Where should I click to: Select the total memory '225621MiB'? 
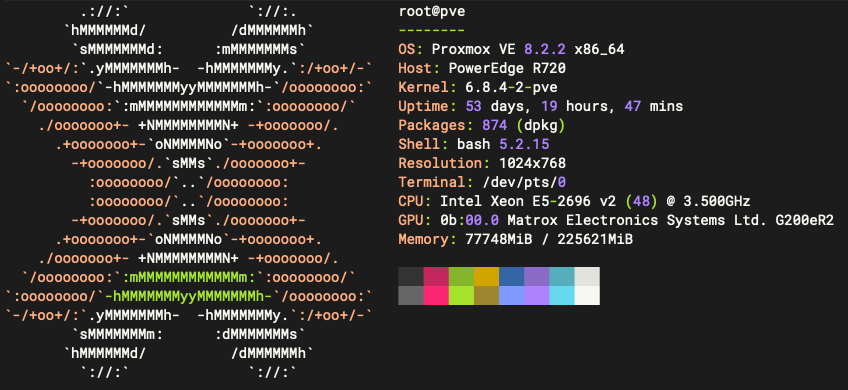pyautogui.click(x=595, y=239)
